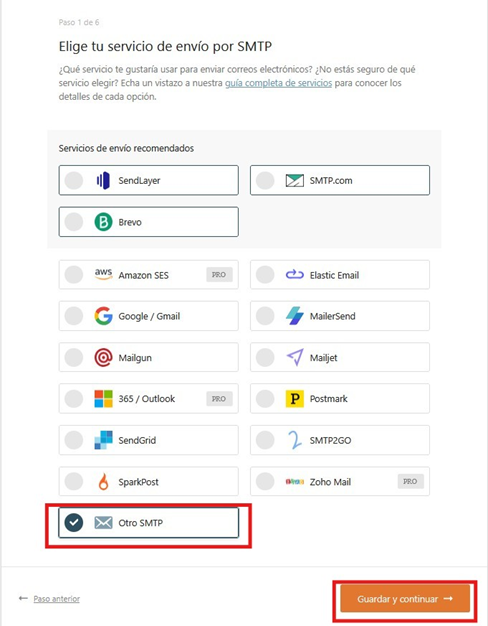
Task: Click the Microsoft 365 colored squares logo
Action: click(x=103, y=398)
